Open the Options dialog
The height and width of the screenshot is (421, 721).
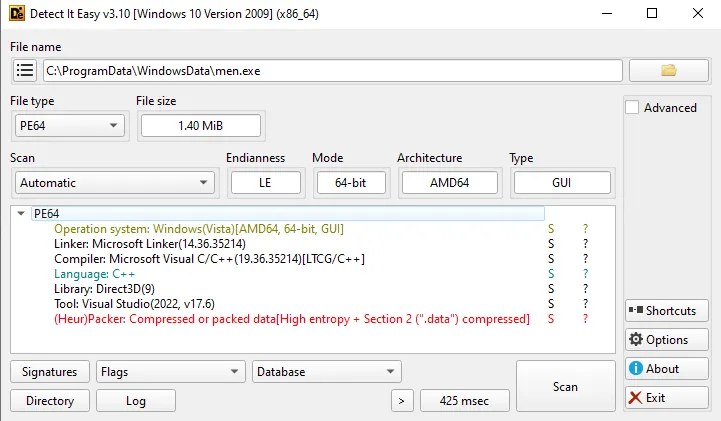[x=666, y=339]
